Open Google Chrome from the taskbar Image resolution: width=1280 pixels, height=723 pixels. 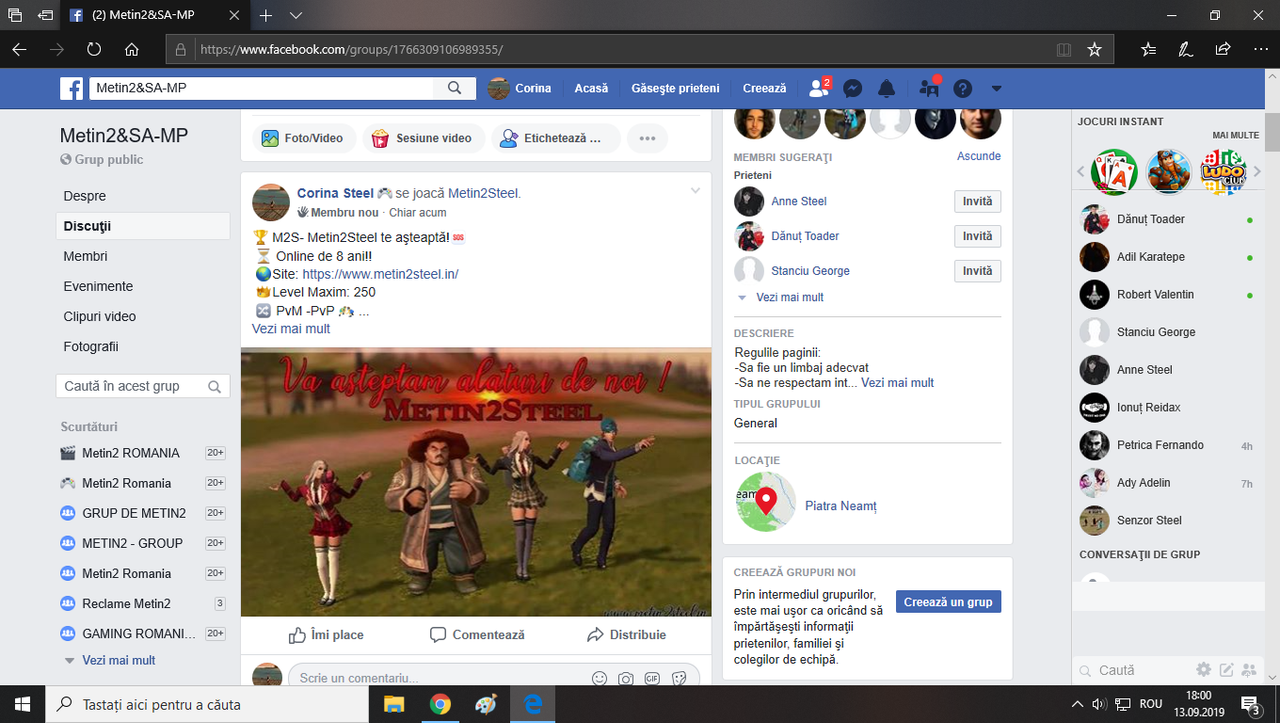coord(440,704)
